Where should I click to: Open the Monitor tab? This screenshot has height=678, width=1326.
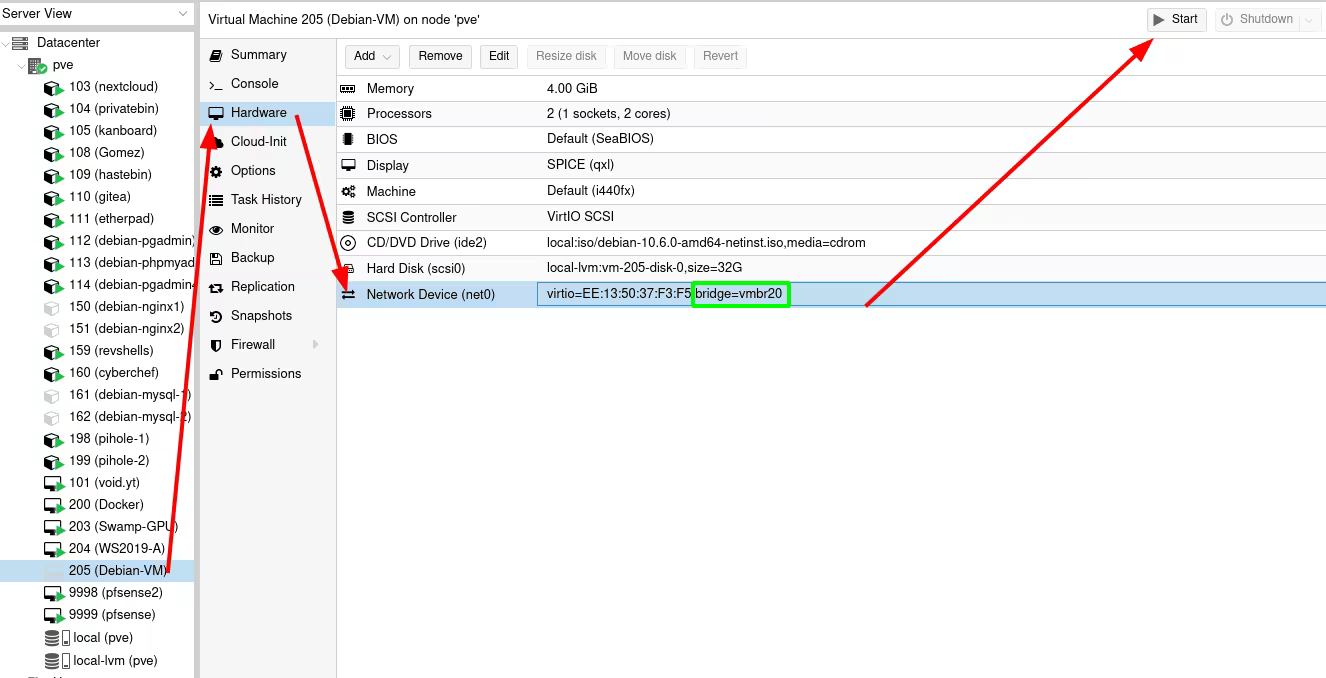252,229
